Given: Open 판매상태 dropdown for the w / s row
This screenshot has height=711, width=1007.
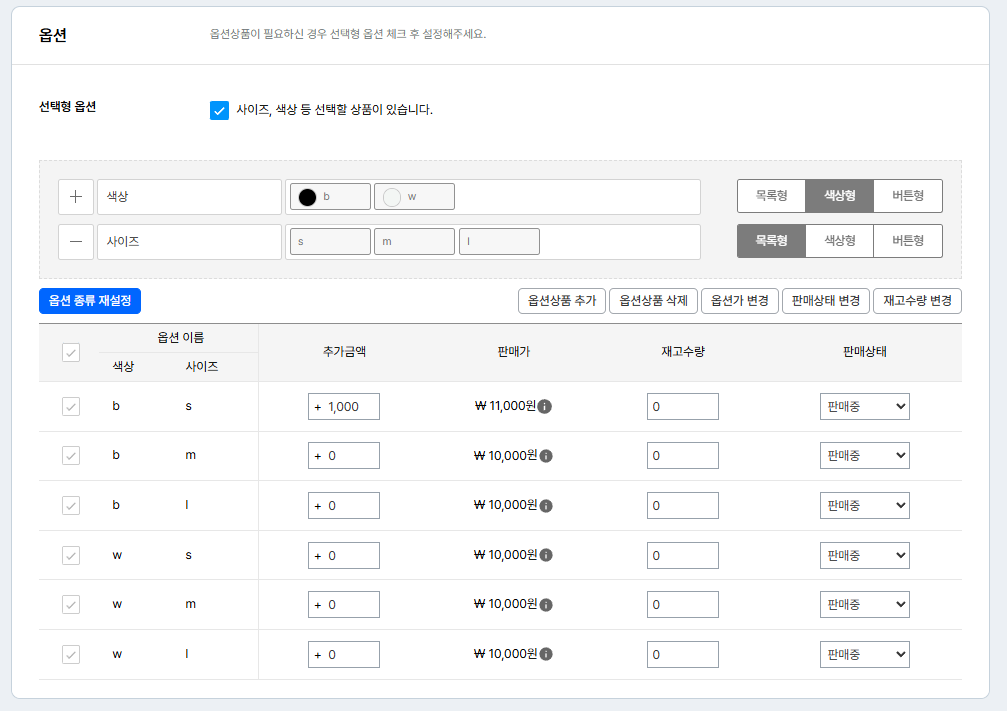Looking at the screenshot, I should click(864, 555).
